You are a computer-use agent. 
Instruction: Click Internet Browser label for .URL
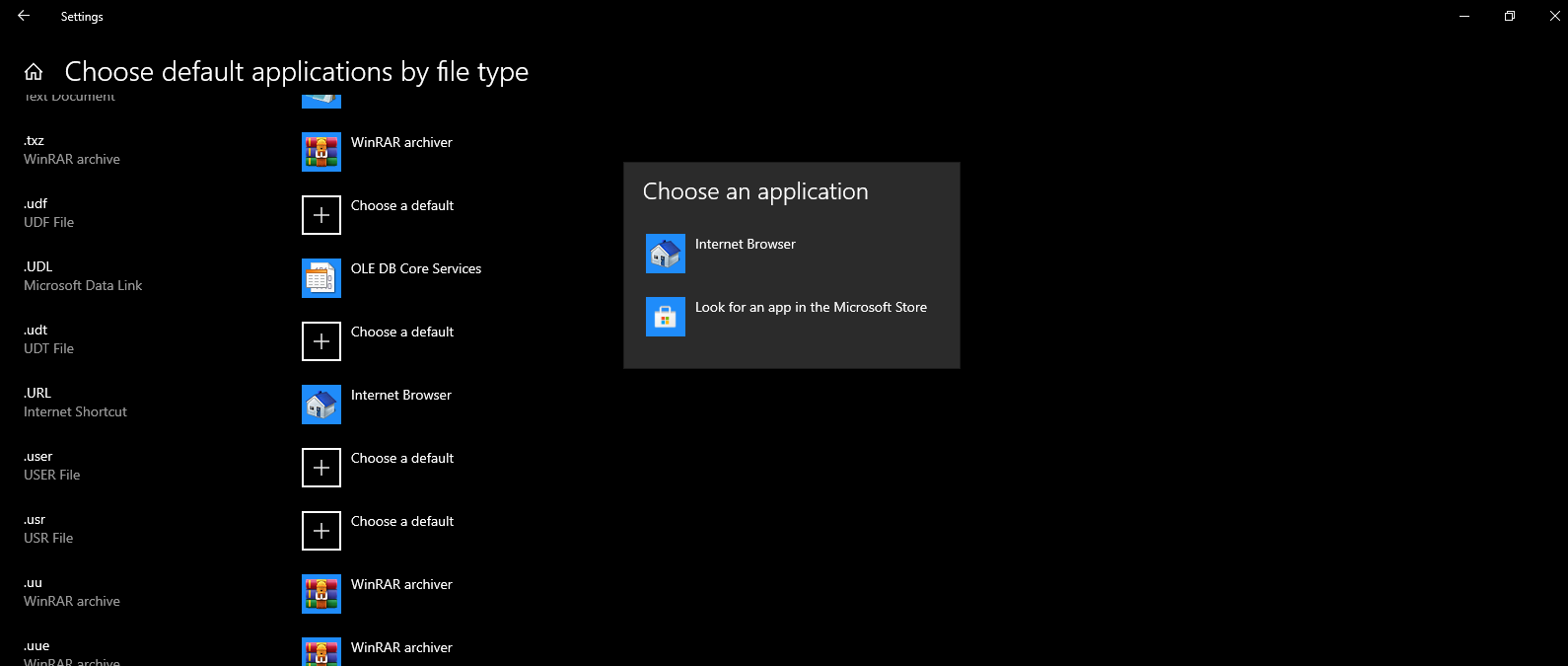401,395
